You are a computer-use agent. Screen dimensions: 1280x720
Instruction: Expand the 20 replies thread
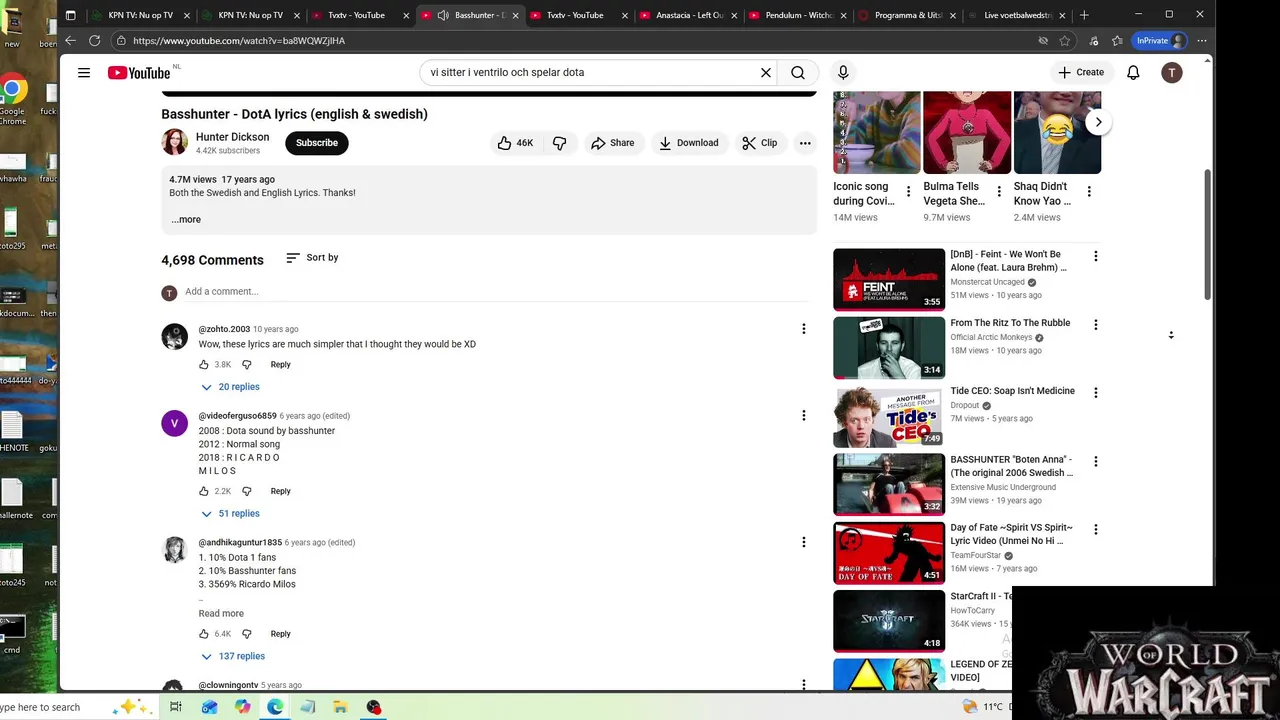[x=230, y=387]
